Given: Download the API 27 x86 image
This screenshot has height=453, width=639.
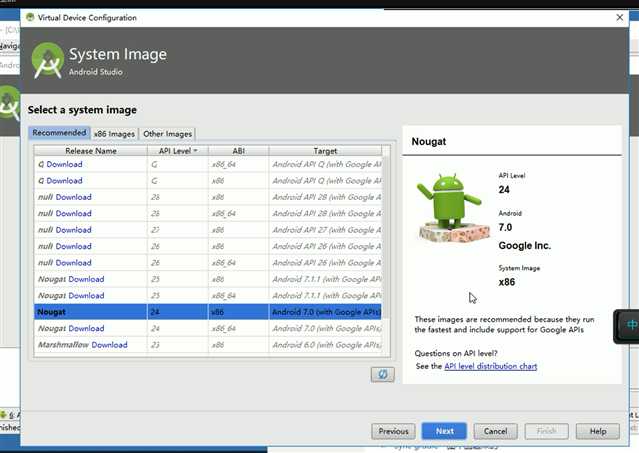Looking at the screenshot, I should [x=73, y=230].
